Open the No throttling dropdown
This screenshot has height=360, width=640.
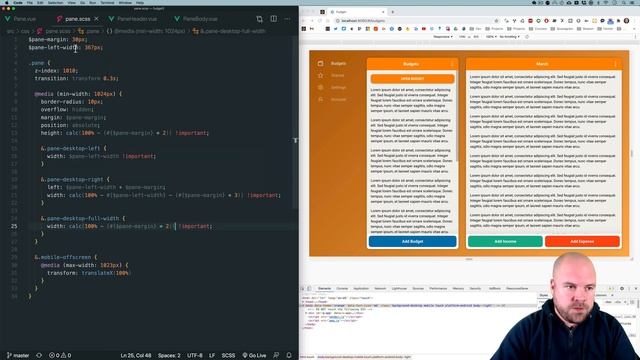(509, 37)
